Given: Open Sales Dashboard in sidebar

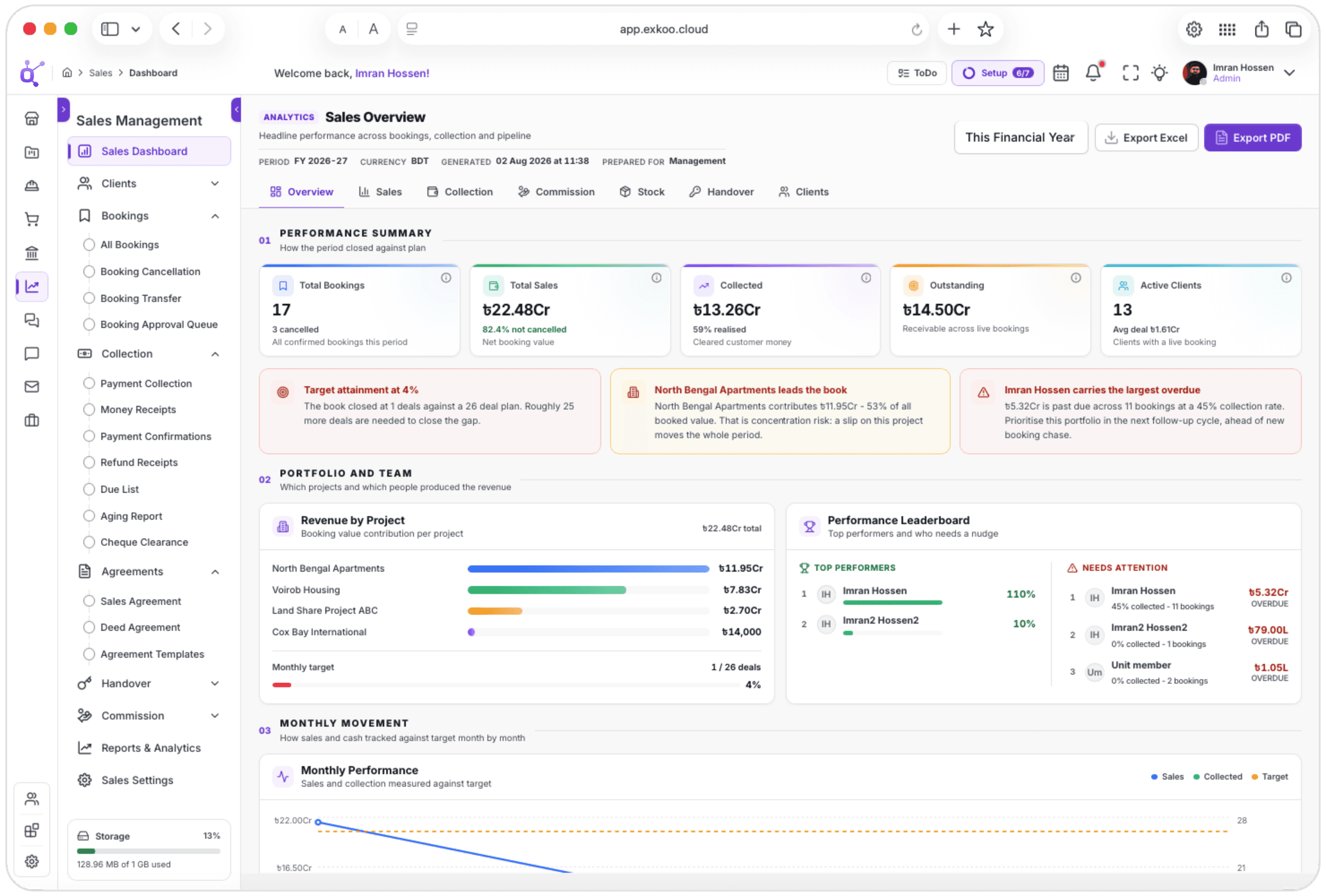Looking at the screenshot, I should pyautogui.click(x=149, y=151).
